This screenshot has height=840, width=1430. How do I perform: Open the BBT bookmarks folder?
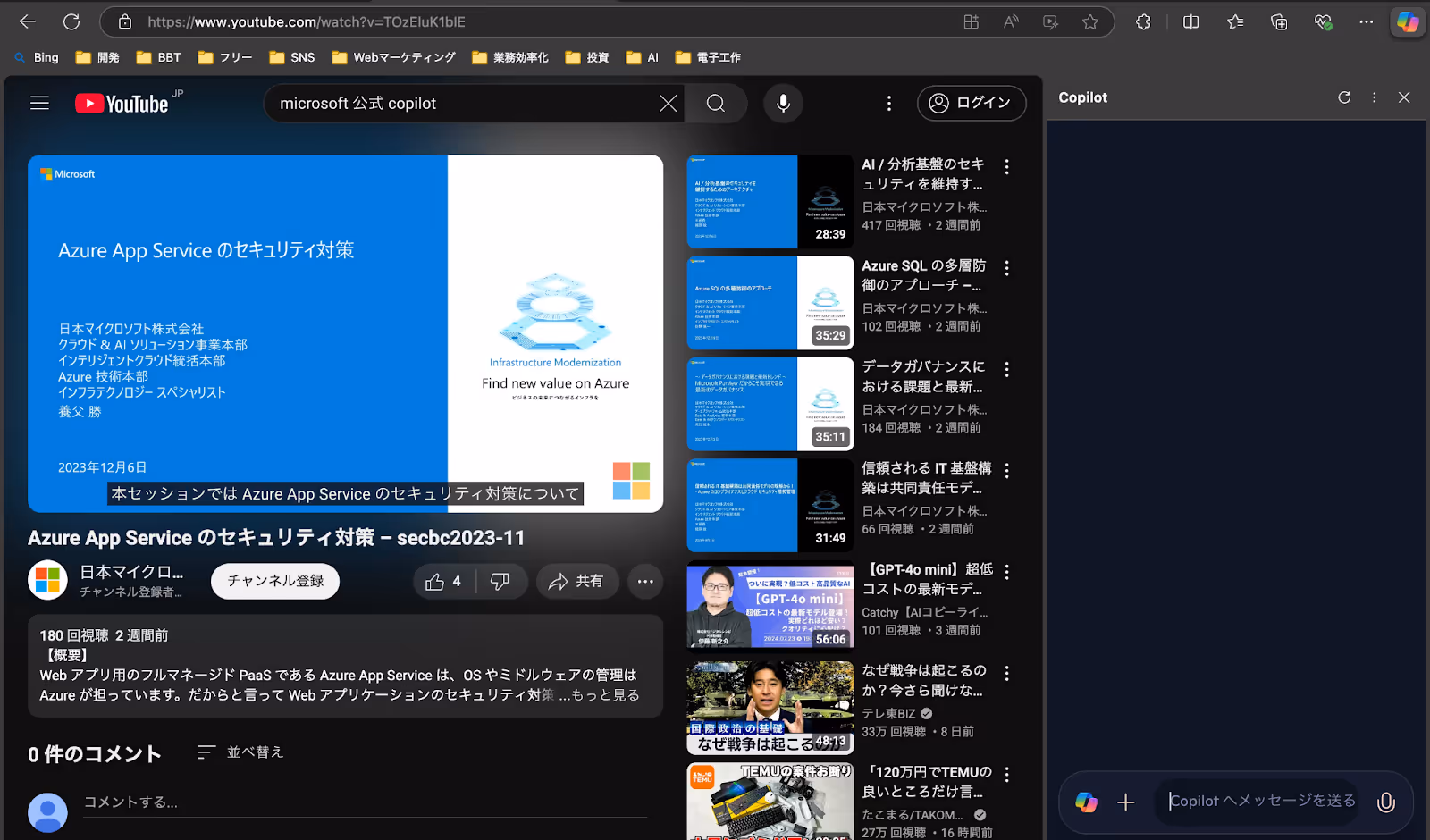158,57
